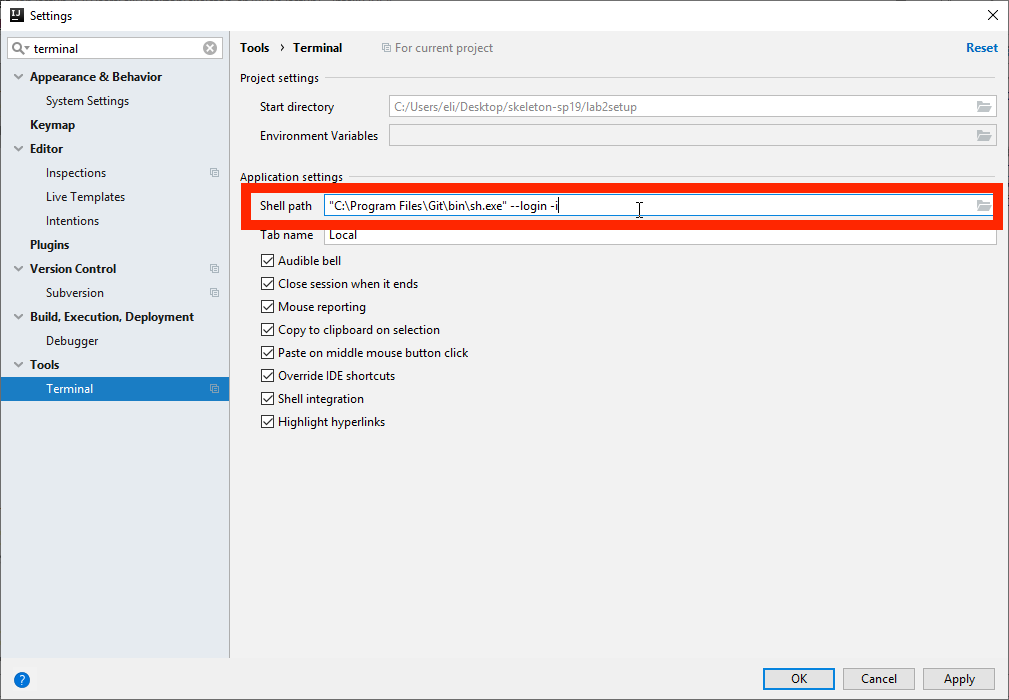Click project-level icon beside Terminal
This screenshot has width=1009, height=700.
214,389
